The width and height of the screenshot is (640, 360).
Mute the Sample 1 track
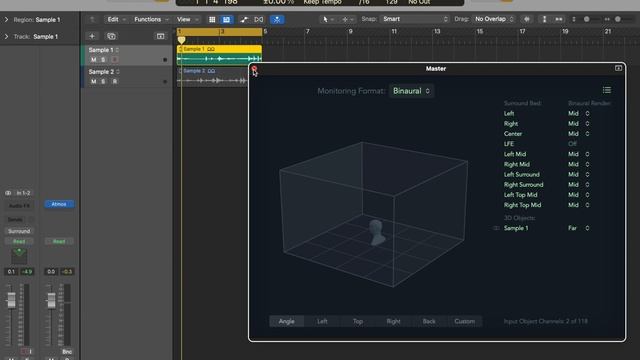point(93,60)
